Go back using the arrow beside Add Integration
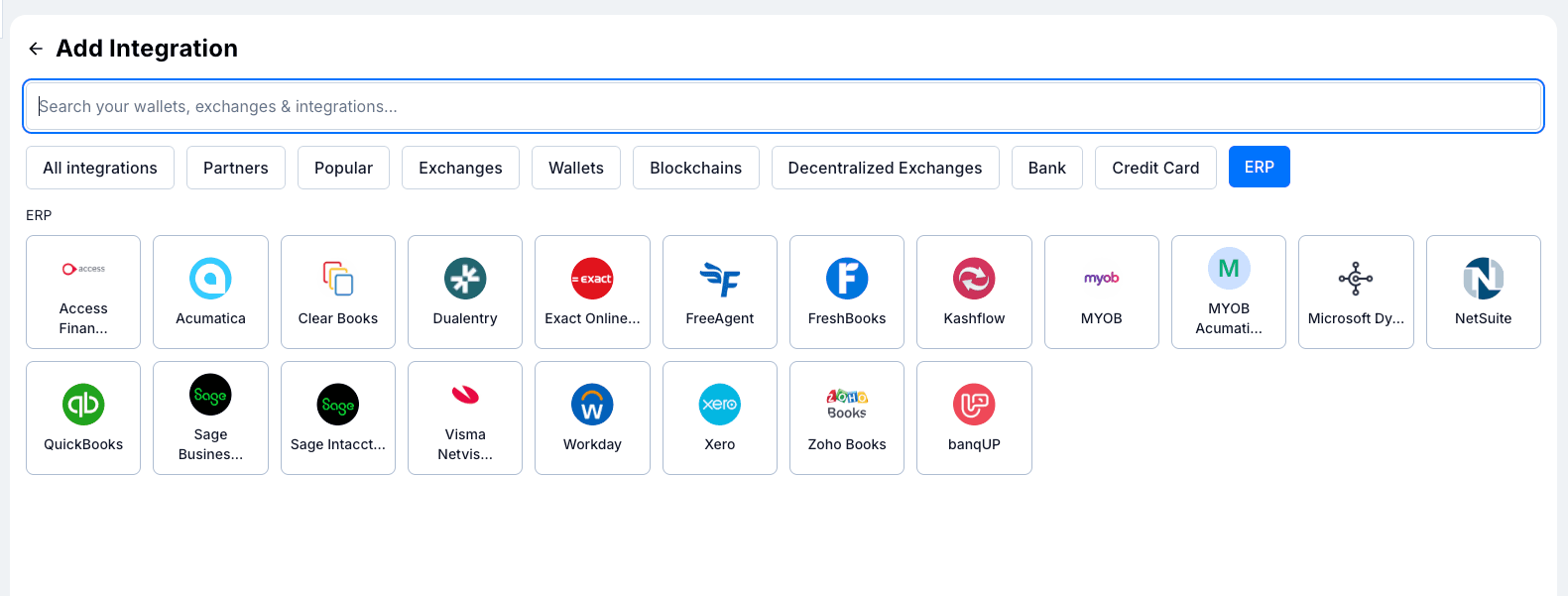1568x596 pixels. click(36, 49)
